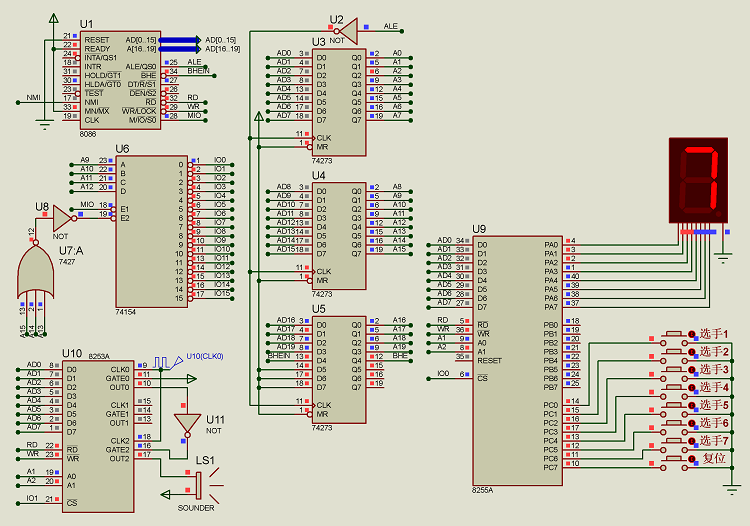Toggle the 选手1 push button
The image size is (750, 526).
click(x=674, y=337)
